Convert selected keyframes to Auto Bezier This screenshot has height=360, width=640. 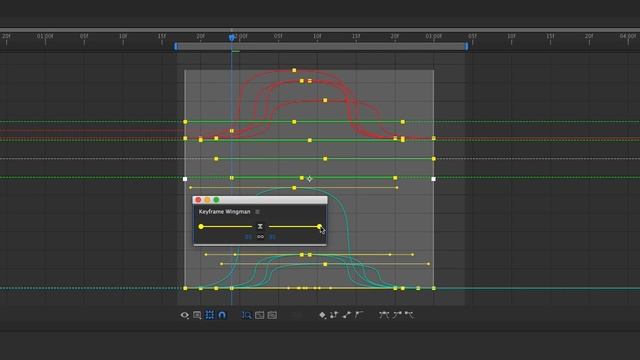[359, 315]
